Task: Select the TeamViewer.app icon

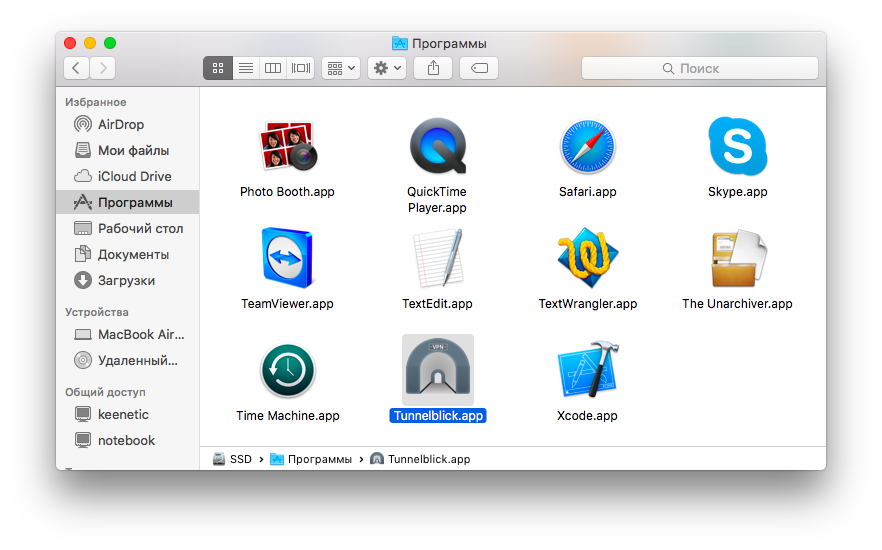Action: pos(287,258)
